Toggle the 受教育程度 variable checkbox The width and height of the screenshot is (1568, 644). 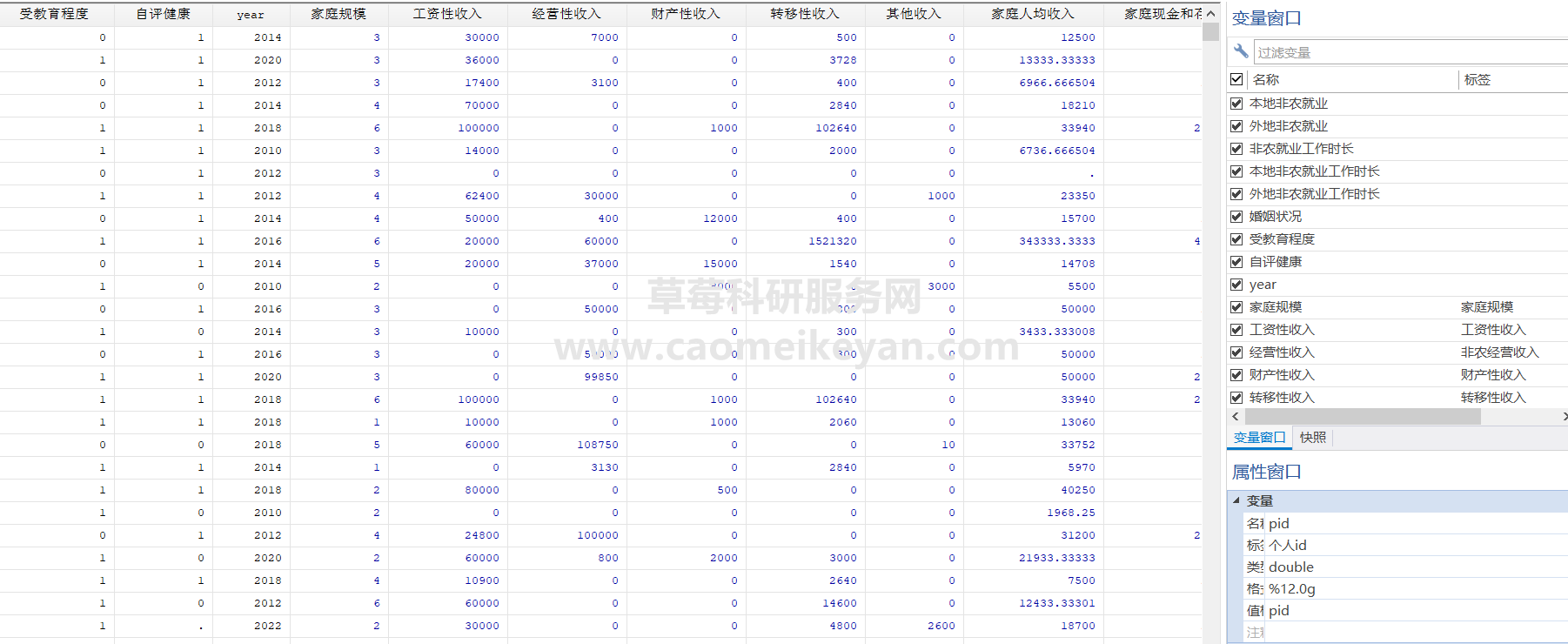1236,239
